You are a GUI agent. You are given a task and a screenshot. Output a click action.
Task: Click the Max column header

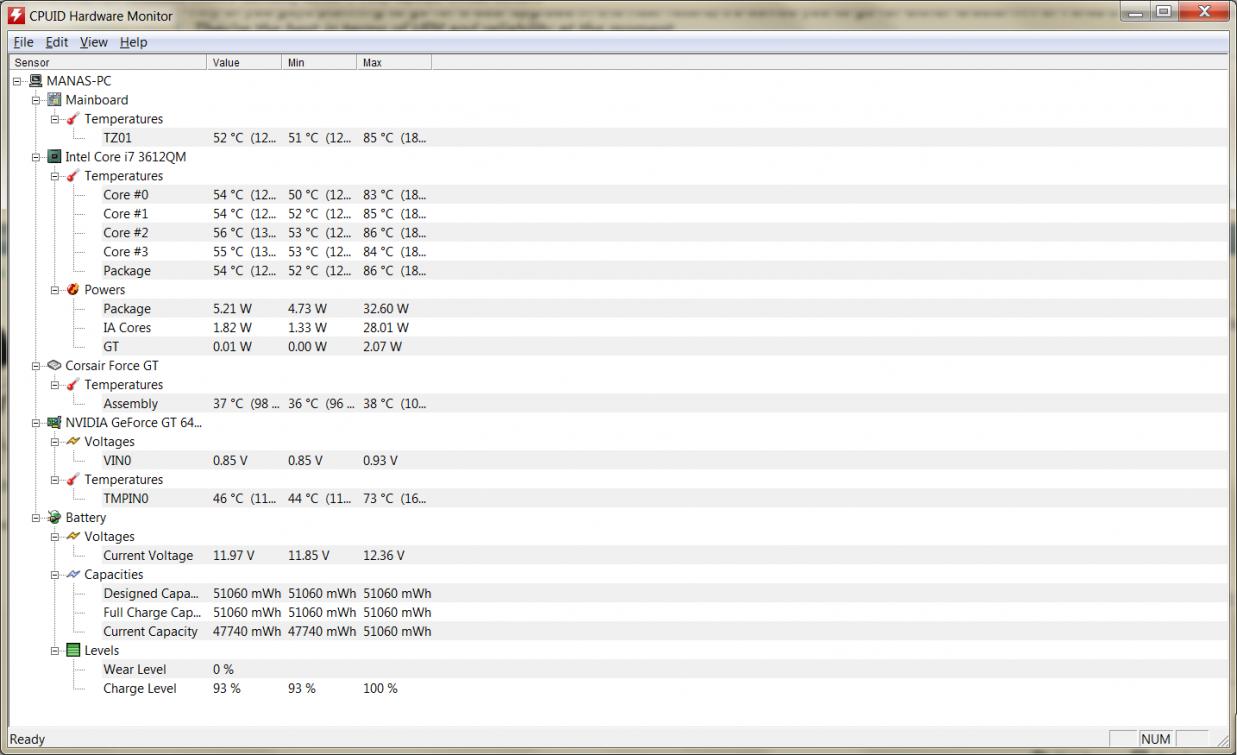tap(393, 62)
